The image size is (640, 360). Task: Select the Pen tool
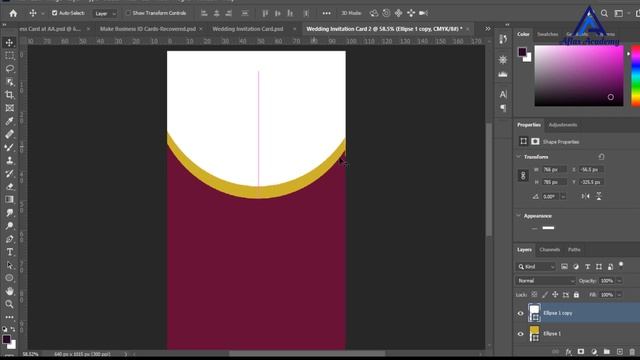[x=9, y=239]
